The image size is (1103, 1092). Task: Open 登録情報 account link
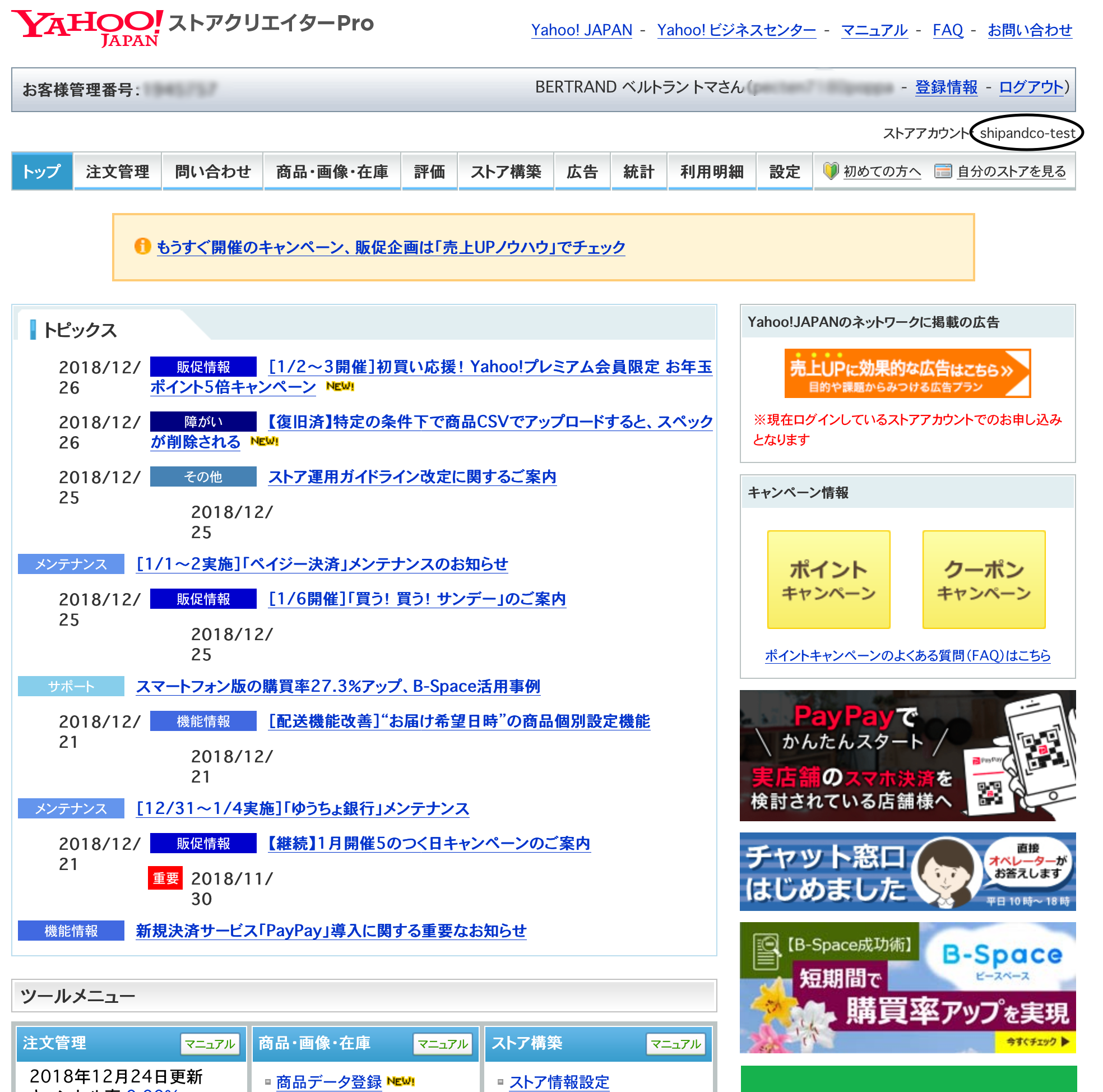pos(947,87)
